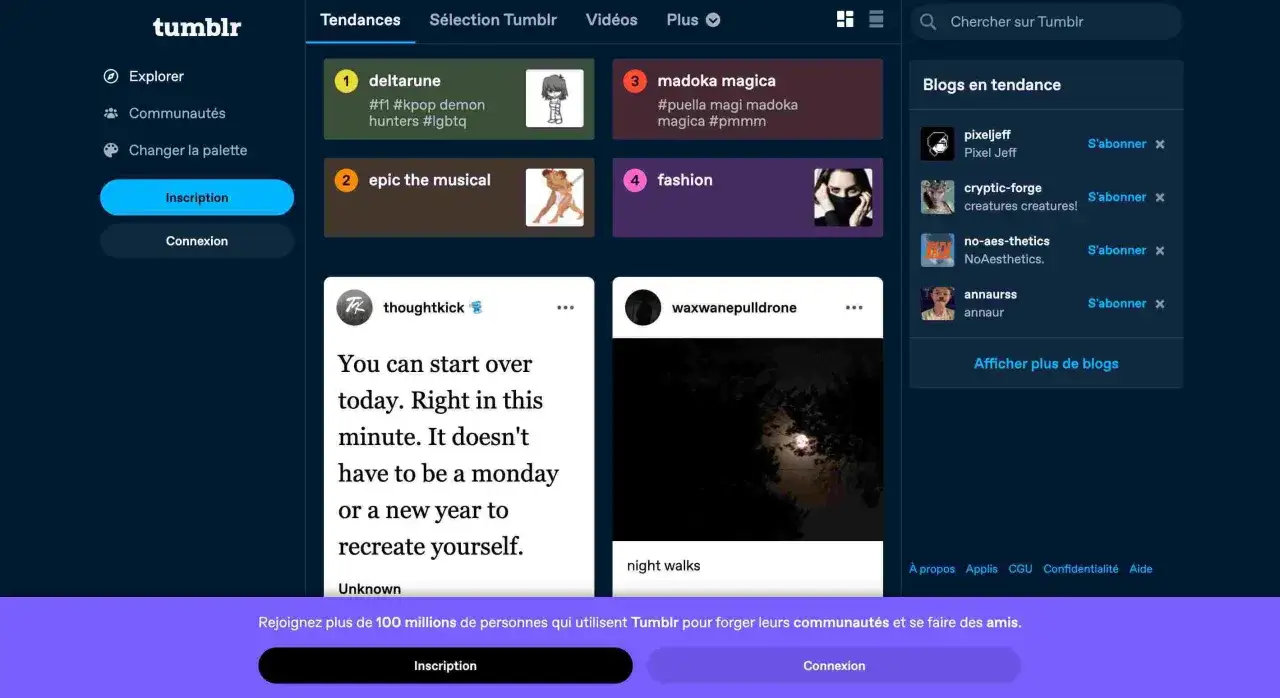Click Afficher plus de blogs
1280x698 pixels.
[x=1046, y=363]
